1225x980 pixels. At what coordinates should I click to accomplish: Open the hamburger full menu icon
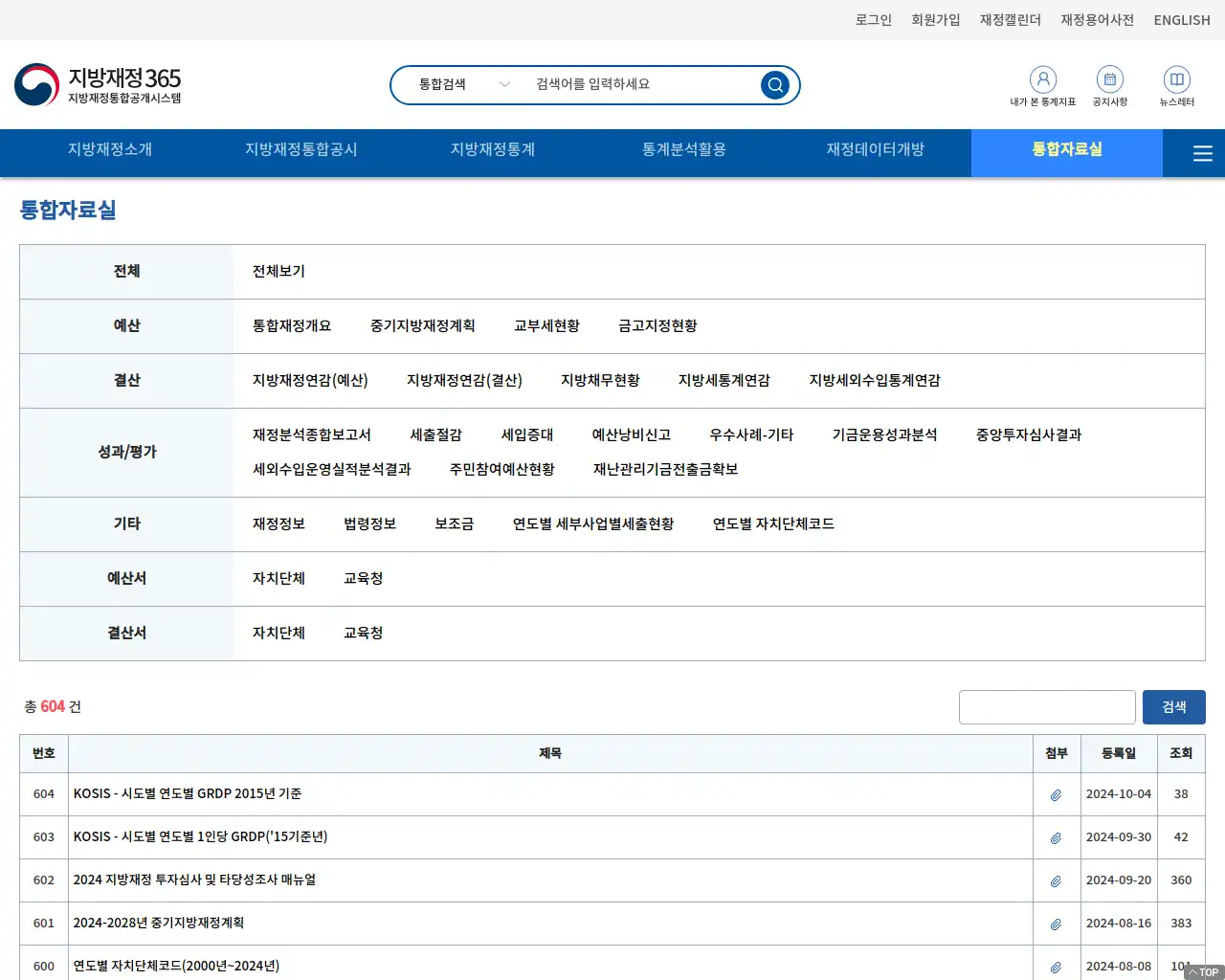pyautogui.click(x=1203, y=153)
